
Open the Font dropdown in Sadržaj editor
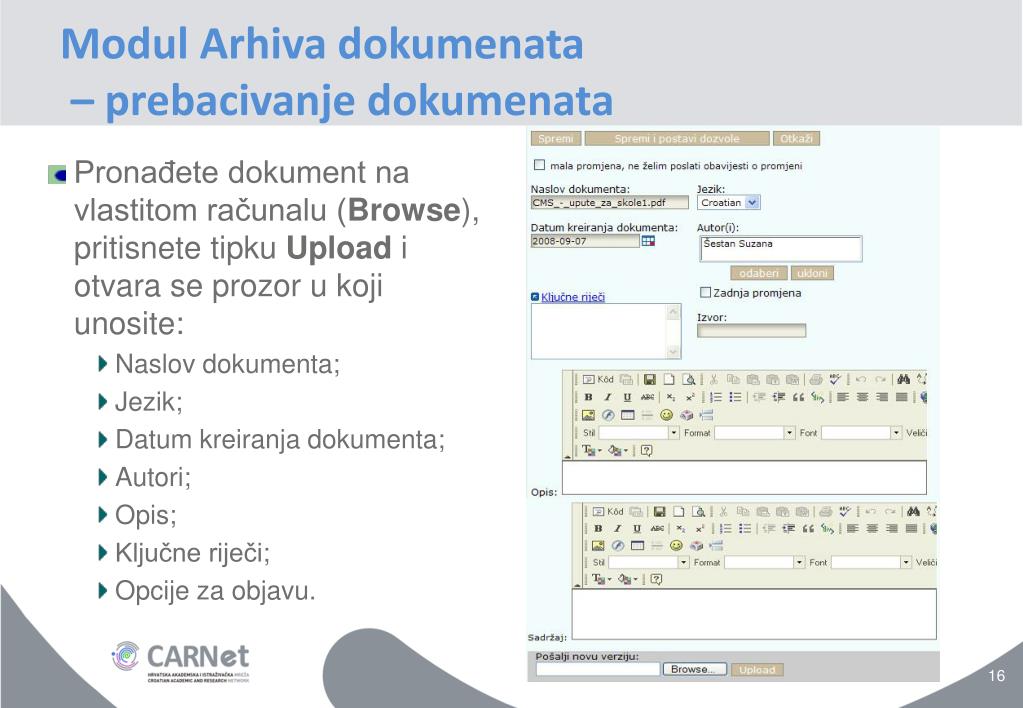871,562
